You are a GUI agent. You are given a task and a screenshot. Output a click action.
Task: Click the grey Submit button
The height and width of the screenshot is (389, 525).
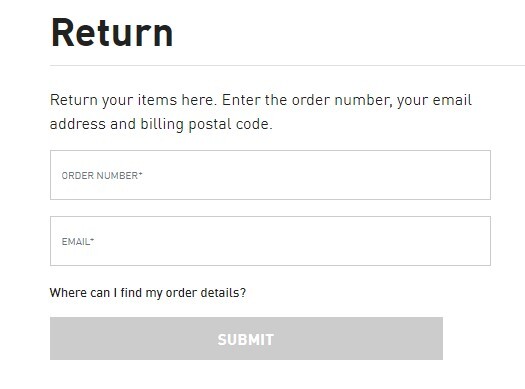(246, 338)
